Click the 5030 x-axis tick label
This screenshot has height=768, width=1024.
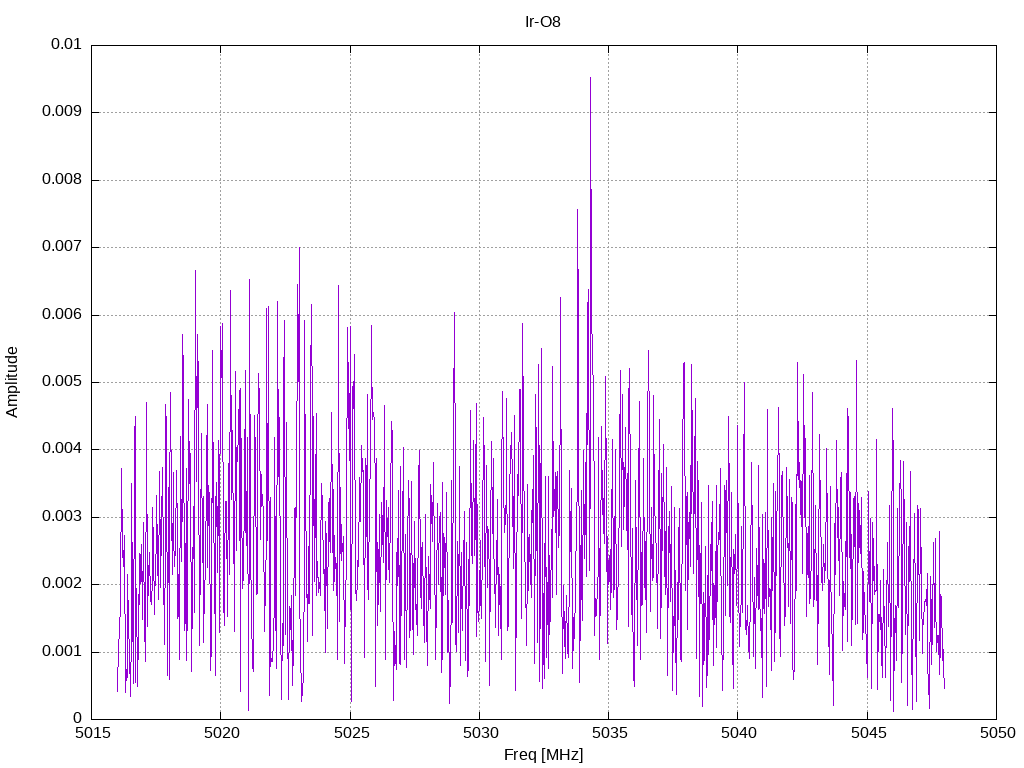click(480, 733)
